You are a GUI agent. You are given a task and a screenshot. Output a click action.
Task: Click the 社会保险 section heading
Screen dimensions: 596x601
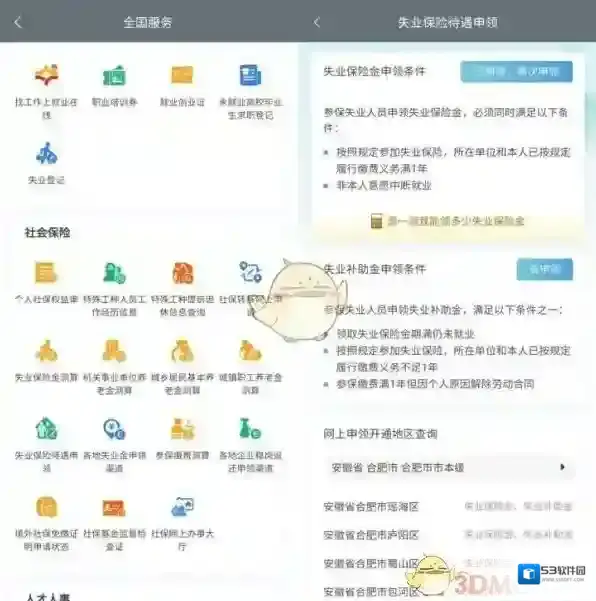48,232
